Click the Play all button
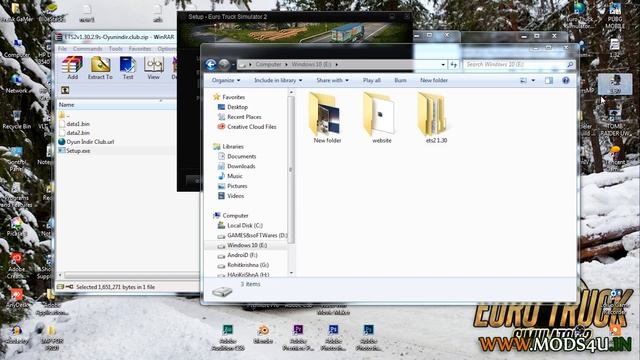The image size is (640, 360). [x=371, y=80]
